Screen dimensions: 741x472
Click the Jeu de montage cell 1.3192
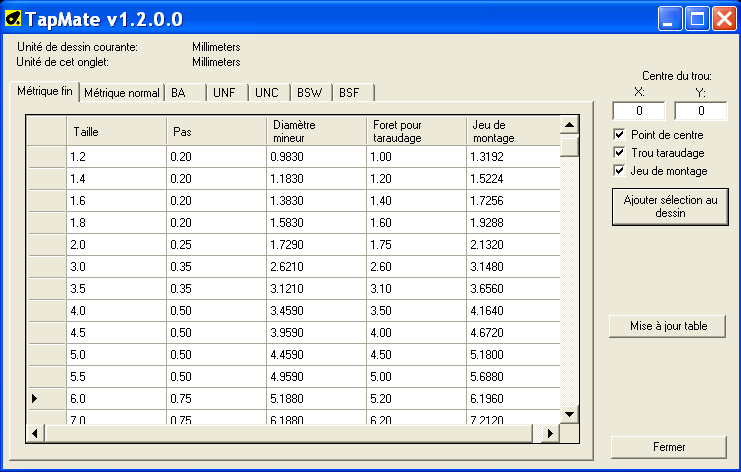click(x=513, y=156)
